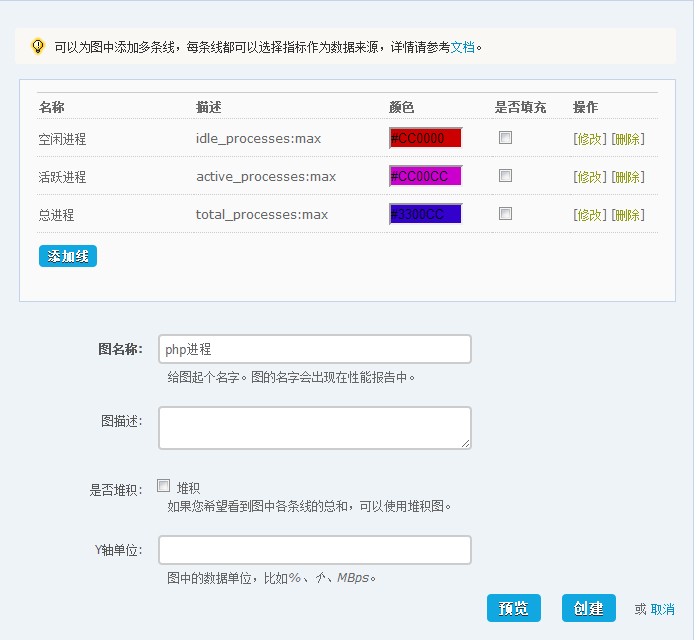The height and width of the screenshot is (640, 697).
Task: Enable fill for 空闲进程 line
Action: click(x=506, y=138)
